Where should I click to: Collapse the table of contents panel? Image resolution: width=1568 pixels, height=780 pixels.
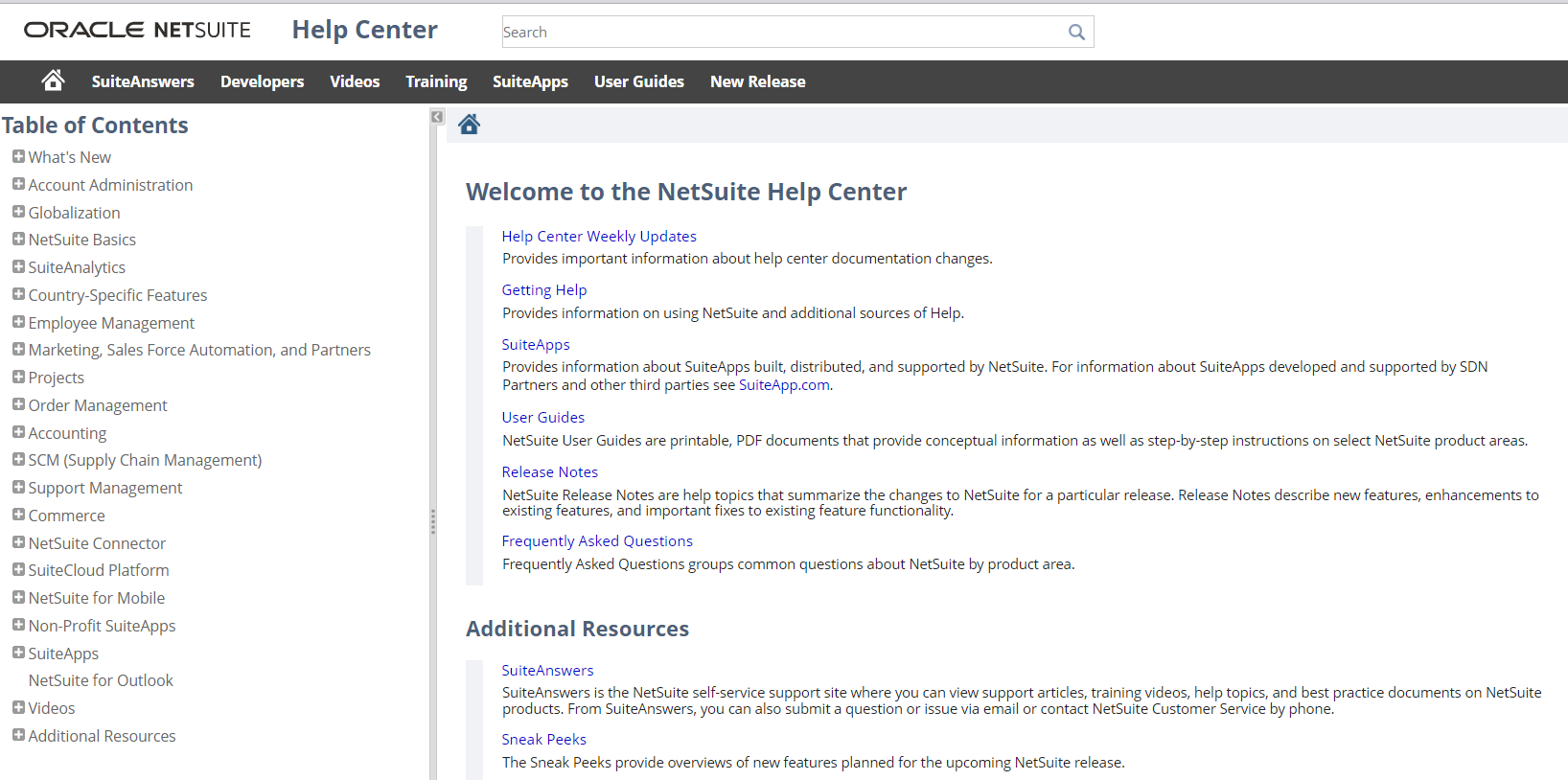[x=437, y=117]
